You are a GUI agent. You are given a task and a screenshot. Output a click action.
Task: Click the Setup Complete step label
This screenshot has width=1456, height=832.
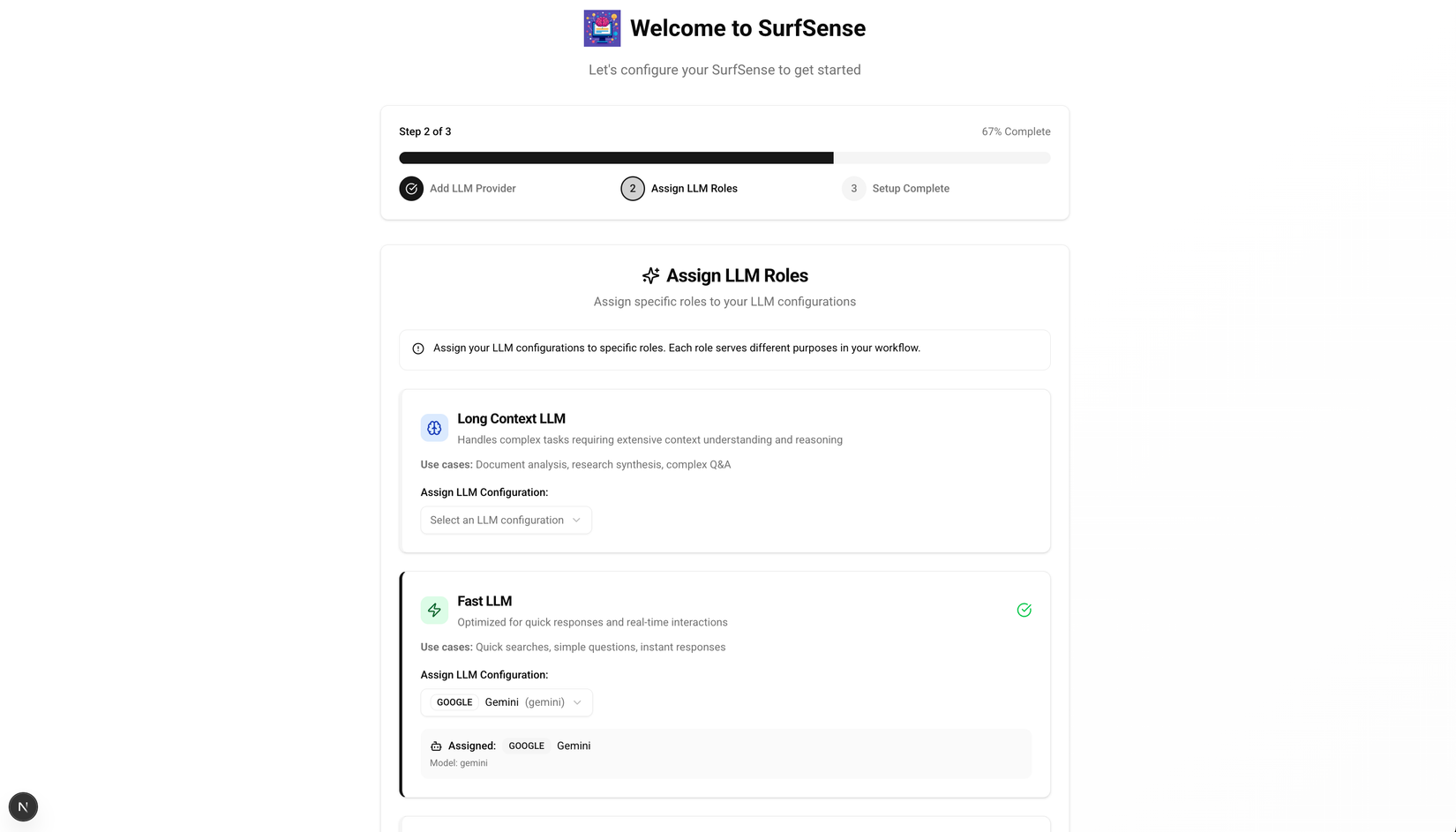(911, 188)
